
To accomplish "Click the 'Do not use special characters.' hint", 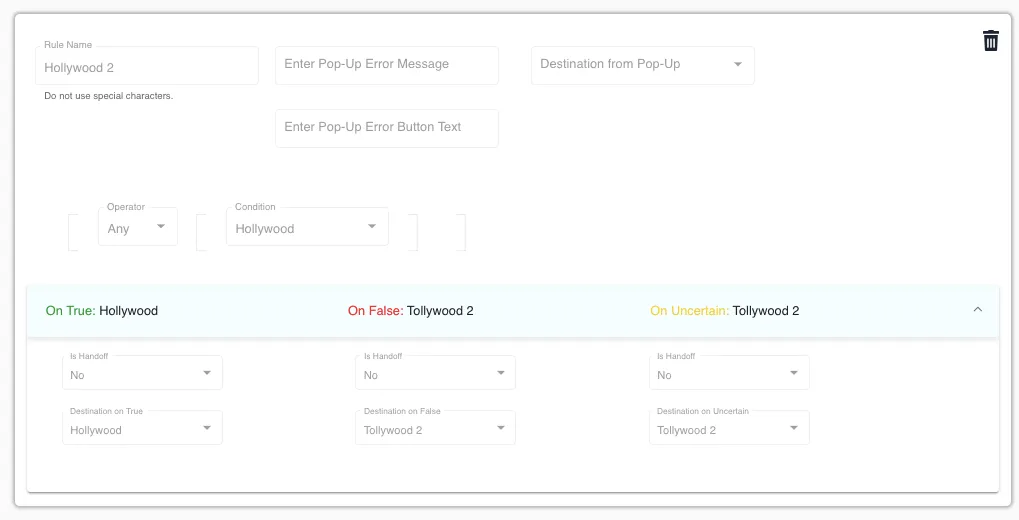I will pyautogui.click(x=109, y=96).
